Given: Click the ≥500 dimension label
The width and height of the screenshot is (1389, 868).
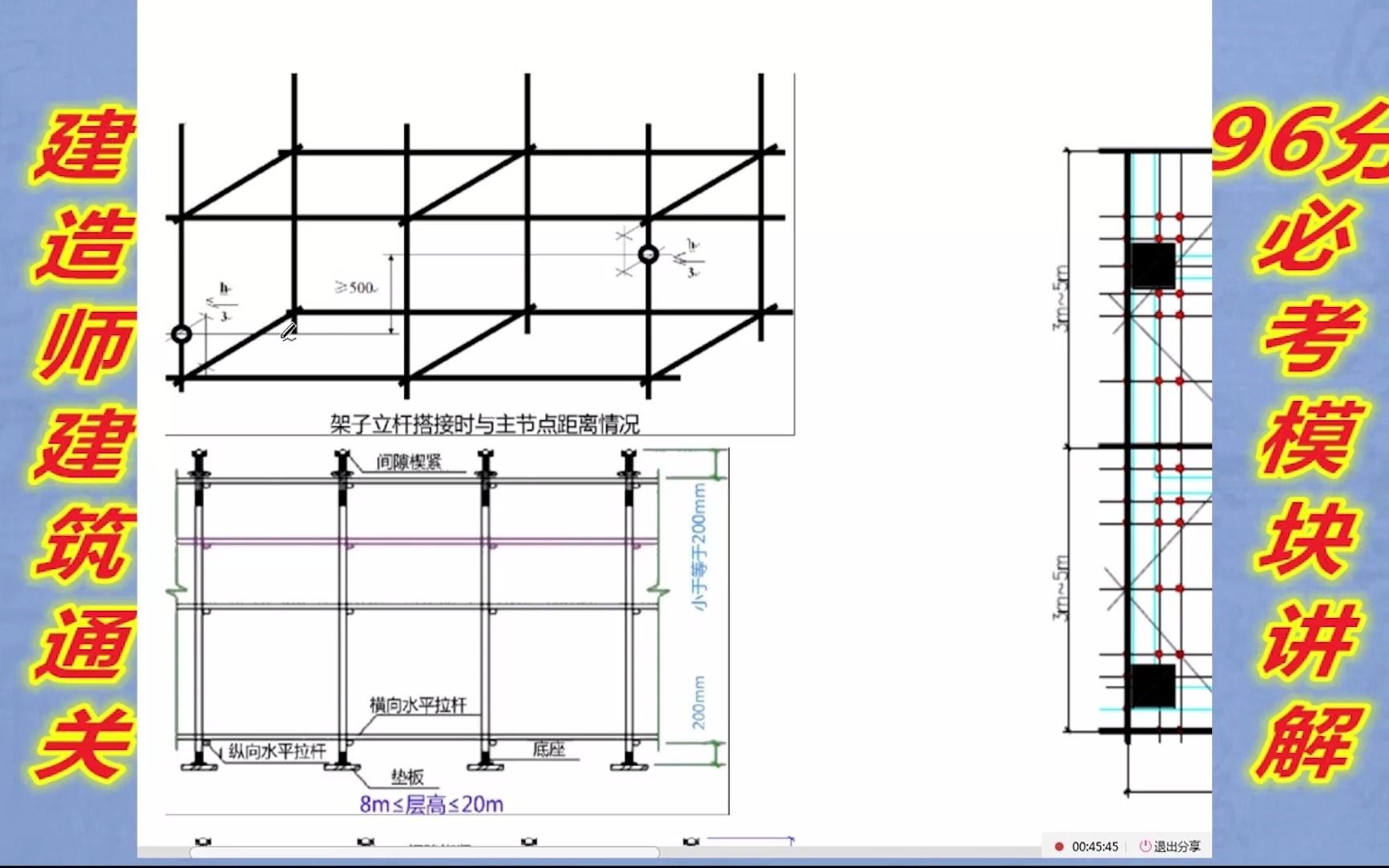Looking at the screenshot, I should (355, 287).
